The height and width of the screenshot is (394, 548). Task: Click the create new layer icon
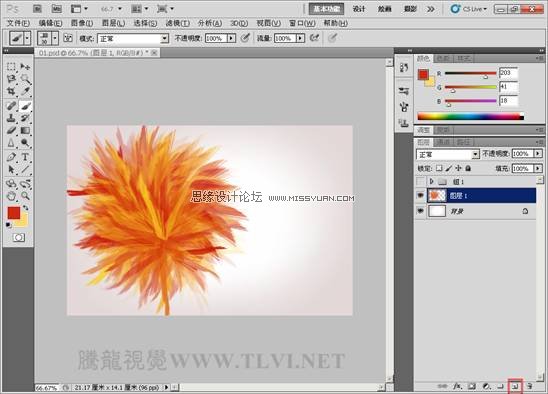point(515,386)
